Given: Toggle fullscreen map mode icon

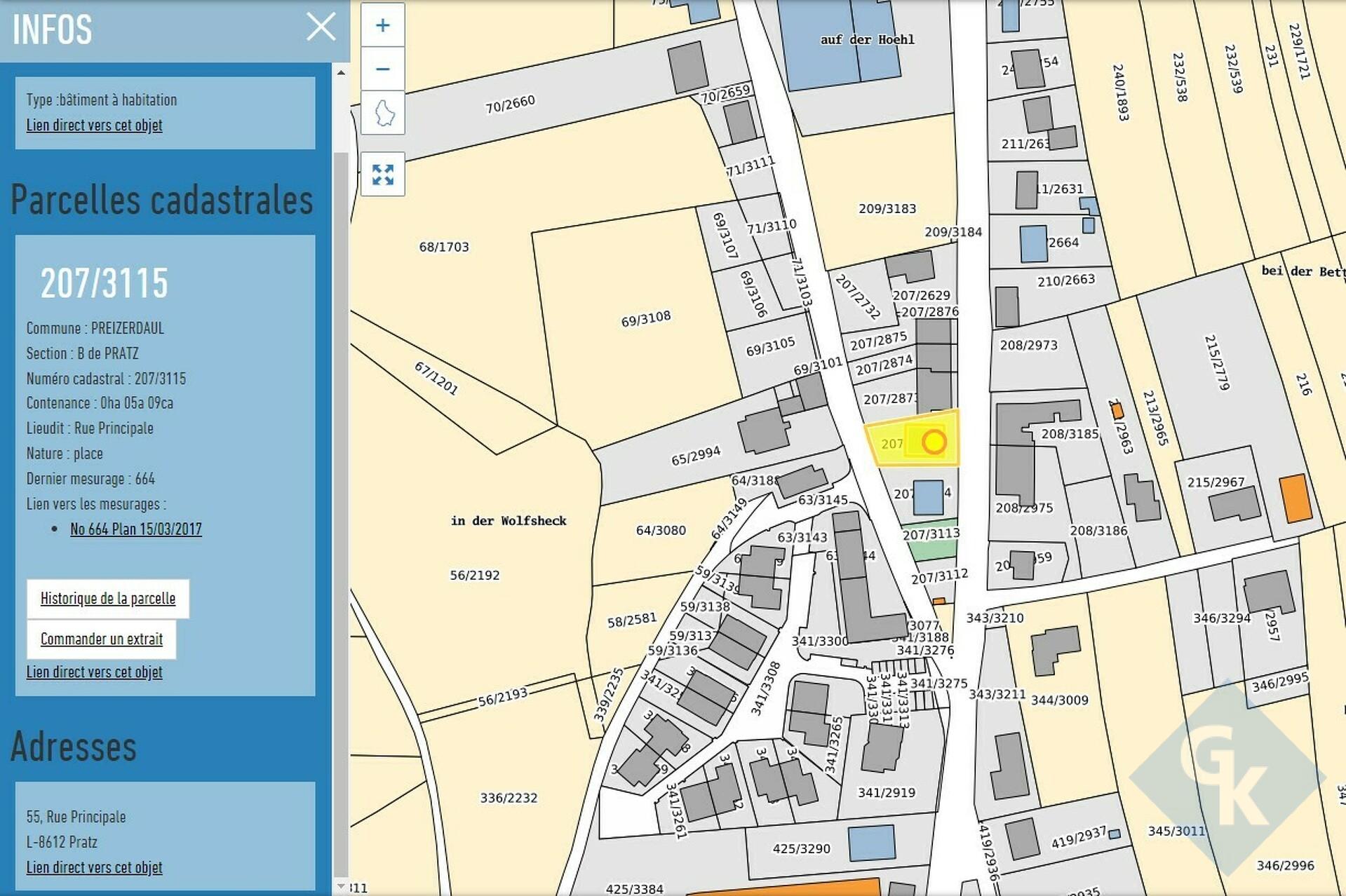Looking at the screenshot, I should coord(382,175).
